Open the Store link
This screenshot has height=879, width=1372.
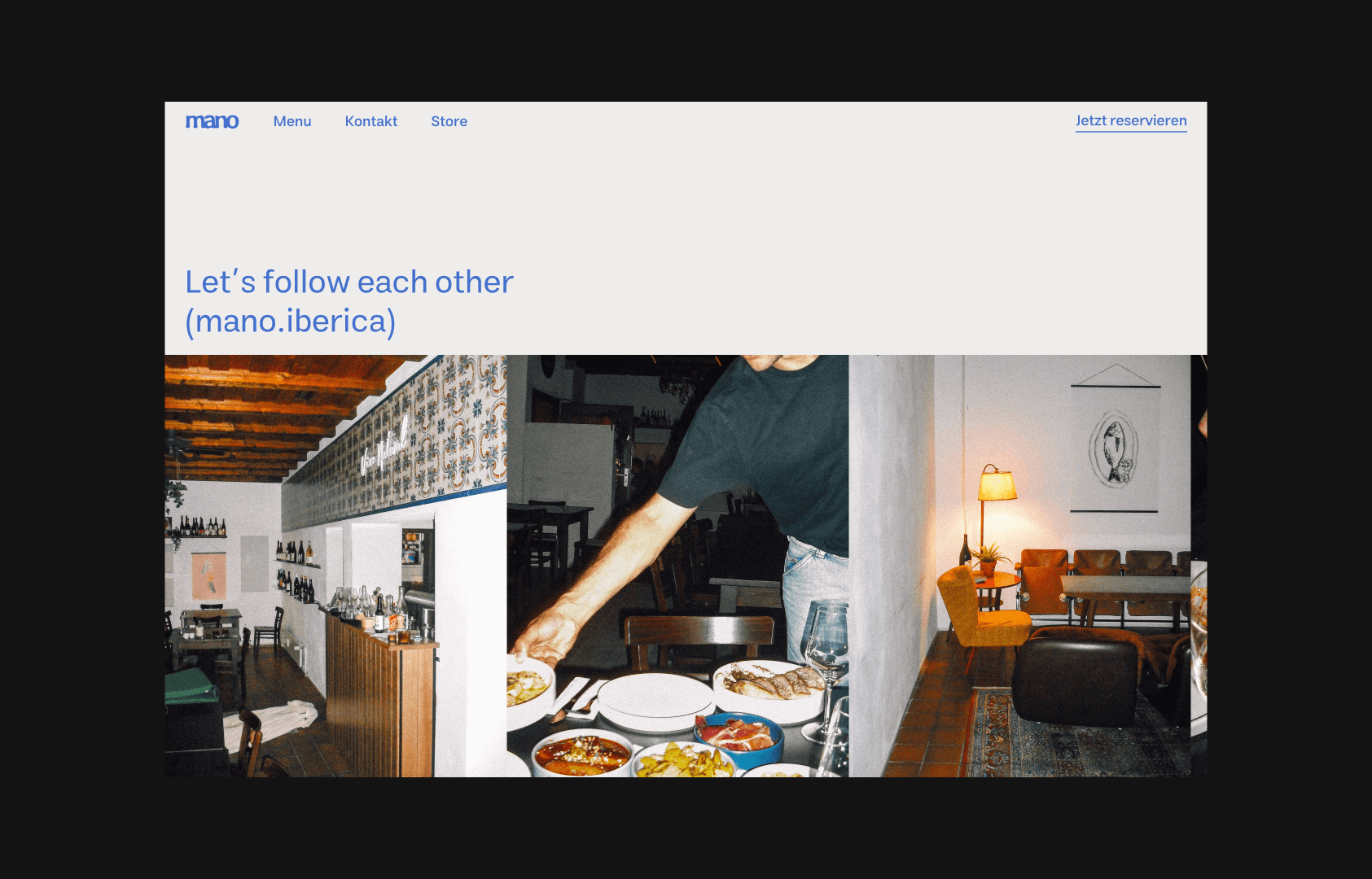[x=449, y=121]
